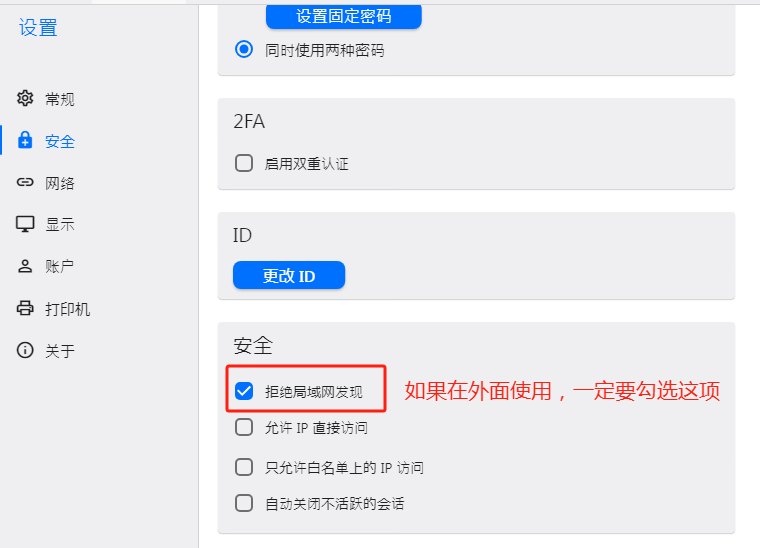Click the info icon beside 关于
The height and width of the screenshot is (548, 760).
click(x=26, y=351)
